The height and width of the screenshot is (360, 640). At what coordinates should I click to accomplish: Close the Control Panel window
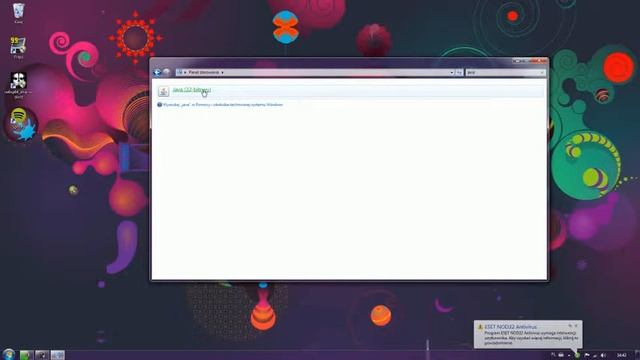(x=539, y=61)
